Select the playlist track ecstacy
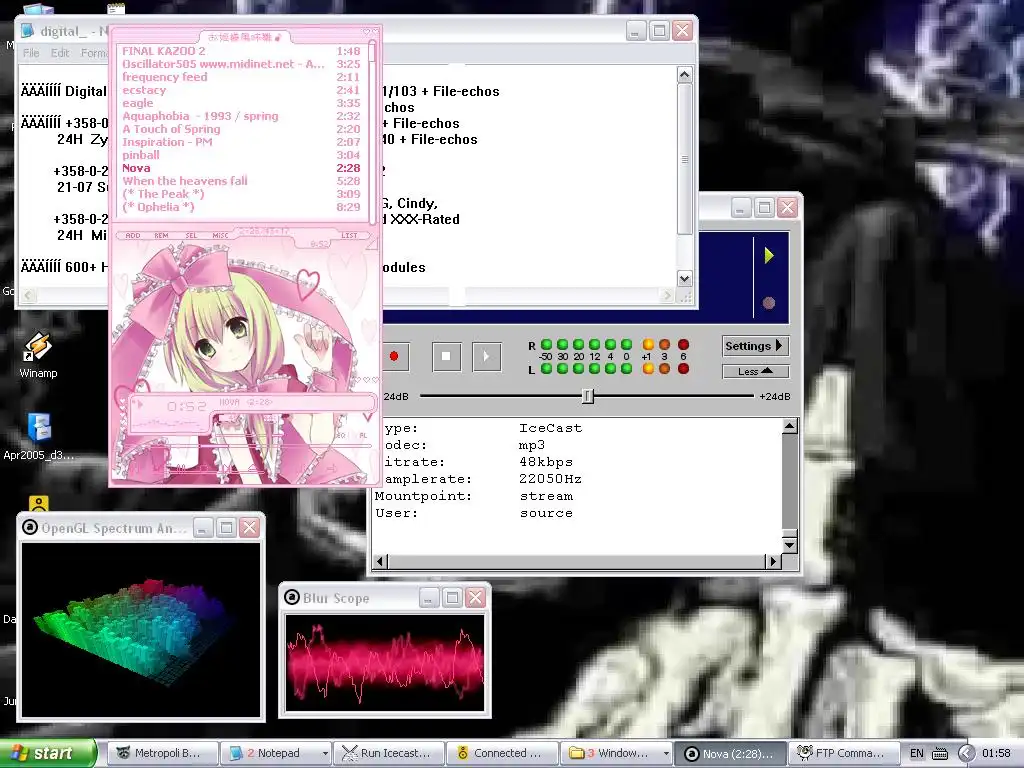Screen dimensions: 1024x768 [241, 90]
